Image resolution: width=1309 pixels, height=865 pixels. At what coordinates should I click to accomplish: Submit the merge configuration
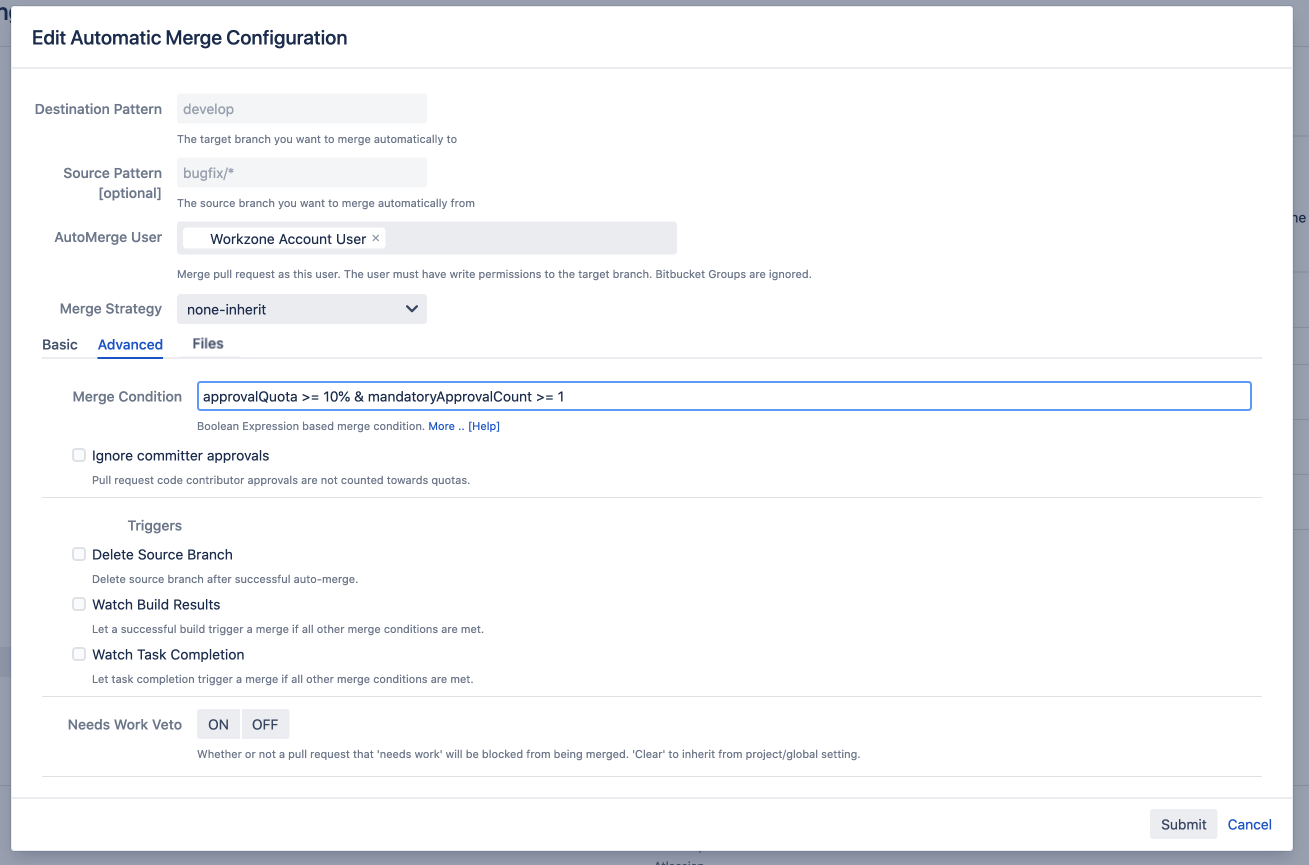point(1183,824)
